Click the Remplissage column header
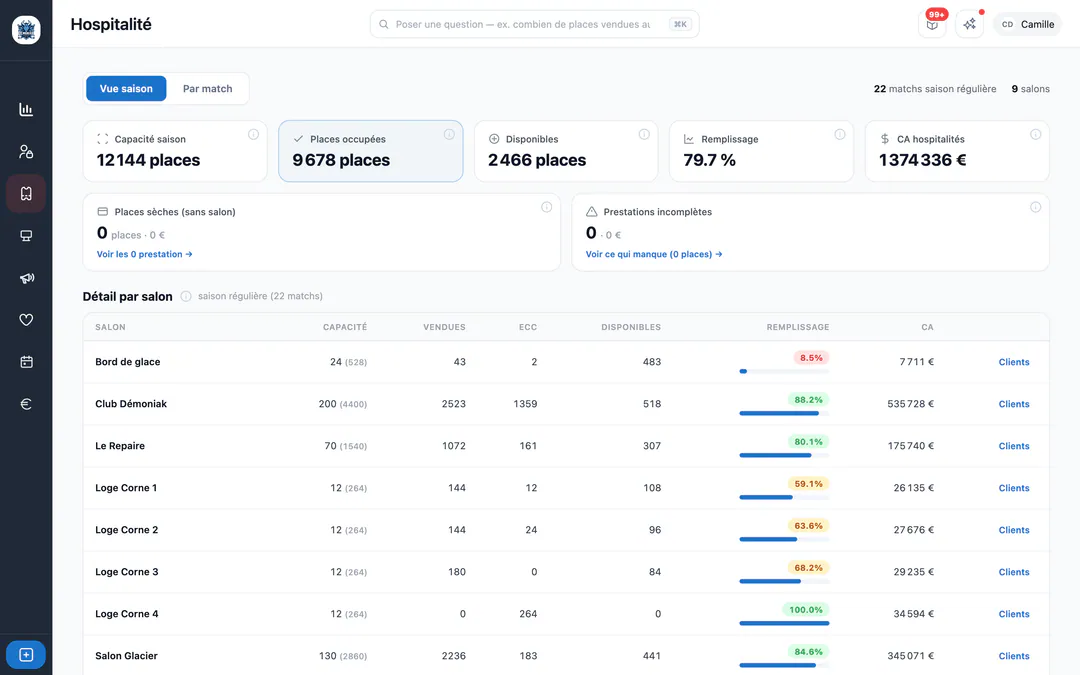The width and height of the screenshot is (1080, 675). (798, 327)
